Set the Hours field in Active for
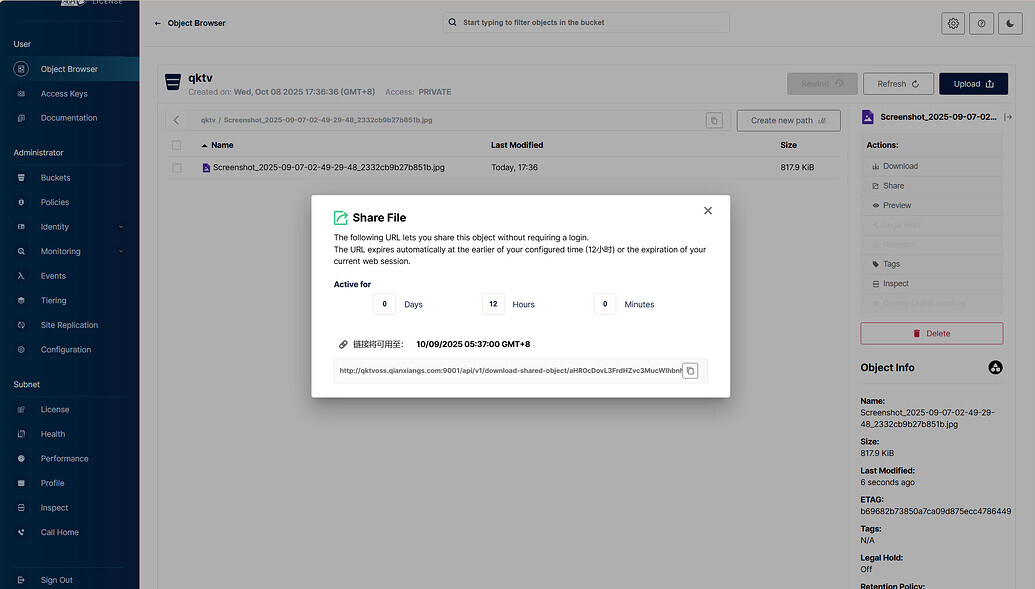The height and width of the screenshot is (589, 1035). pyautogui.click(x=493, y=304)
